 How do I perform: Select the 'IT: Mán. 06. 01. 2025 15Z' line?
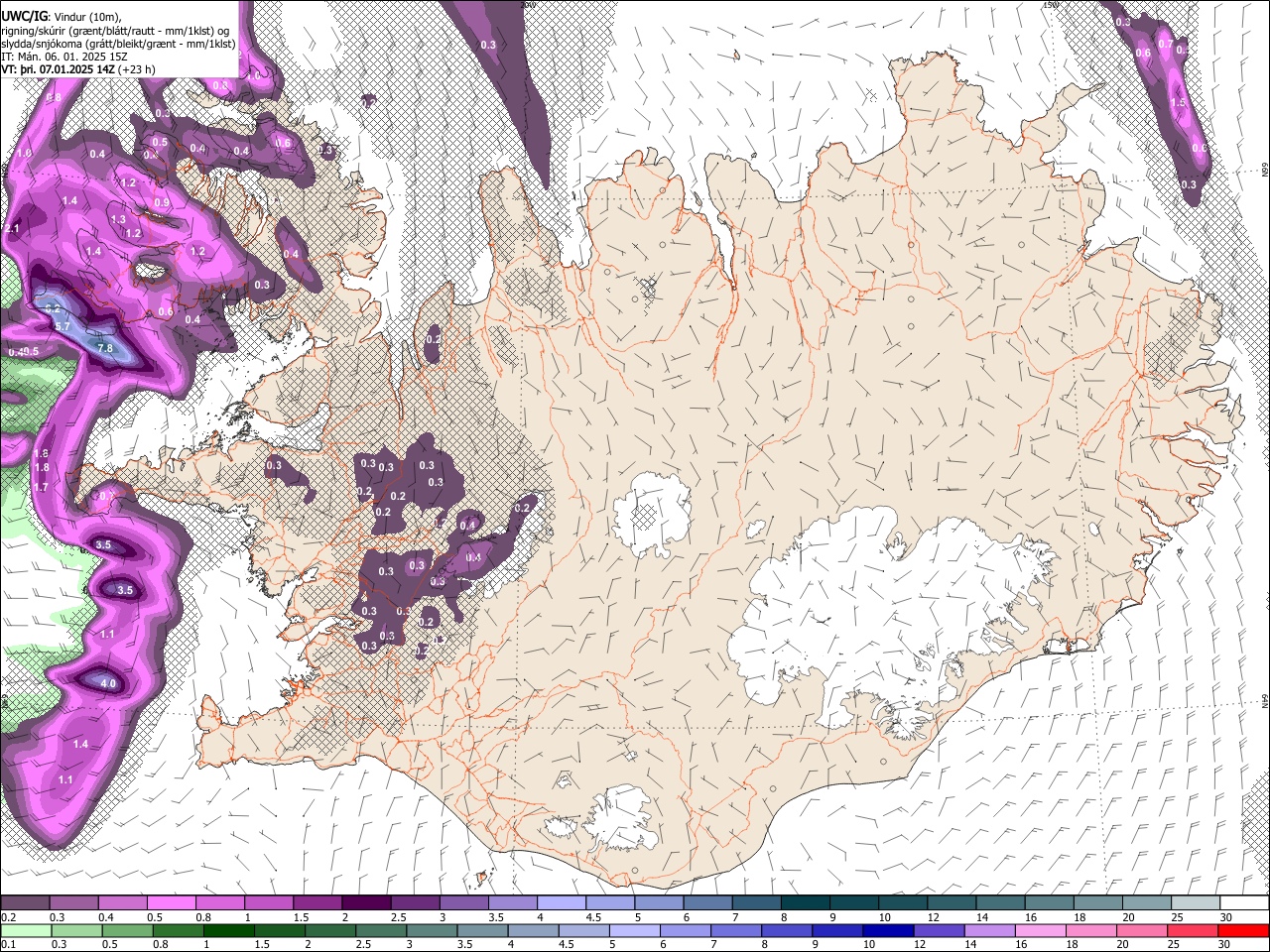coord(63,57)
